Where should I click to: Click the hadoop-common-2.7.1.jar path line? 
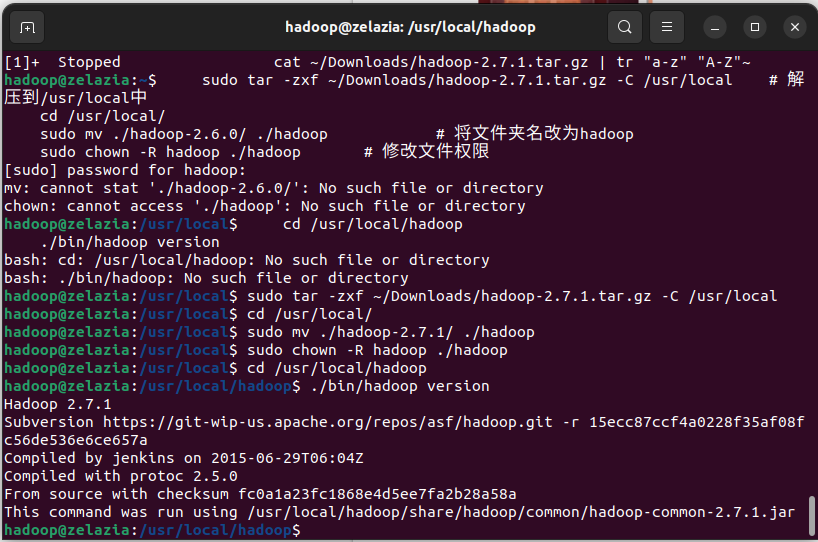[x=399, y=512]
